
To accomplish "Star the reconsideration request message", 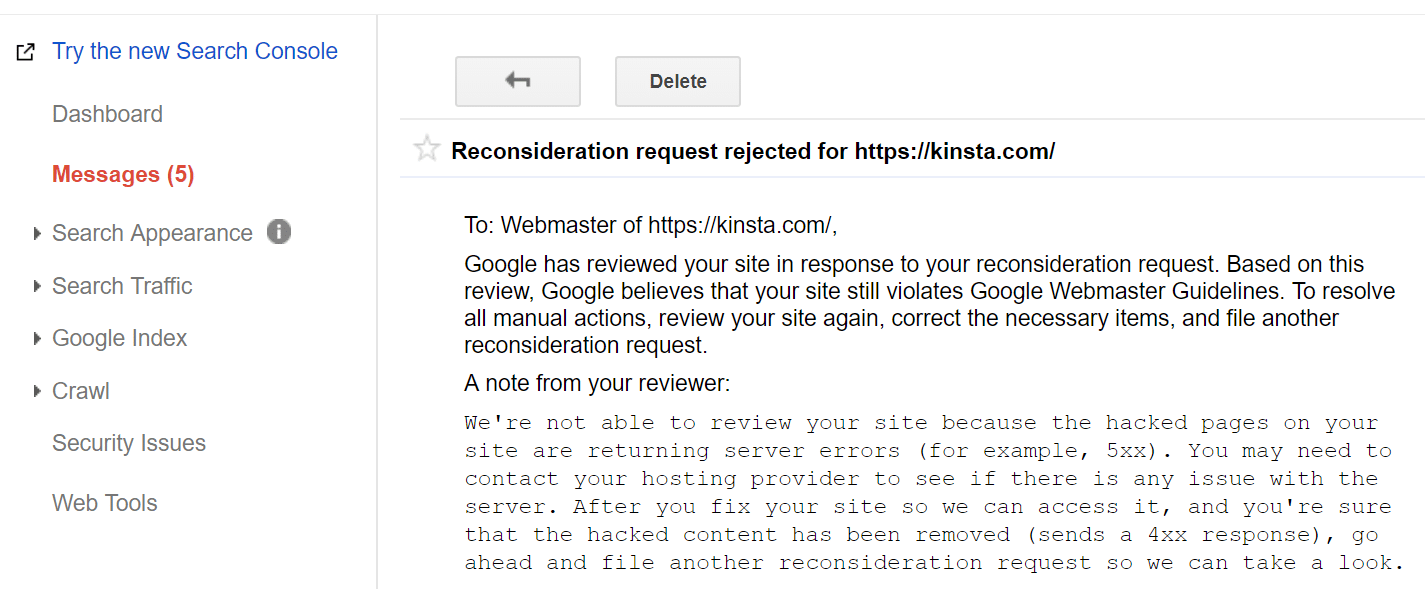I will pyautogui.click(x=426, y=147).
